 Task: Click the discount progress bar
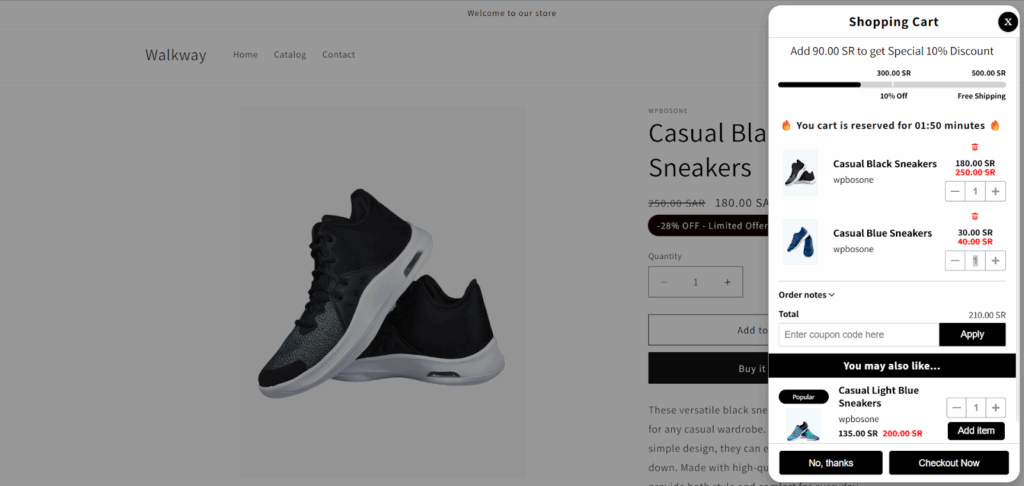(892, 84)
